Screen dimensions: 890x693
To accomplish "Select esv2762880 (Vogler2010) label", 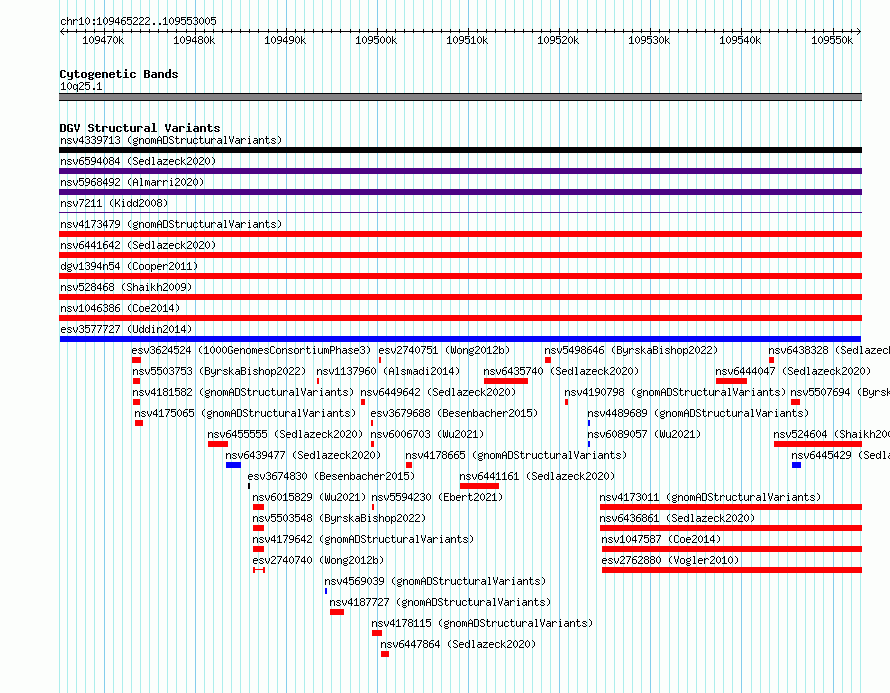I will coord(670,560).
